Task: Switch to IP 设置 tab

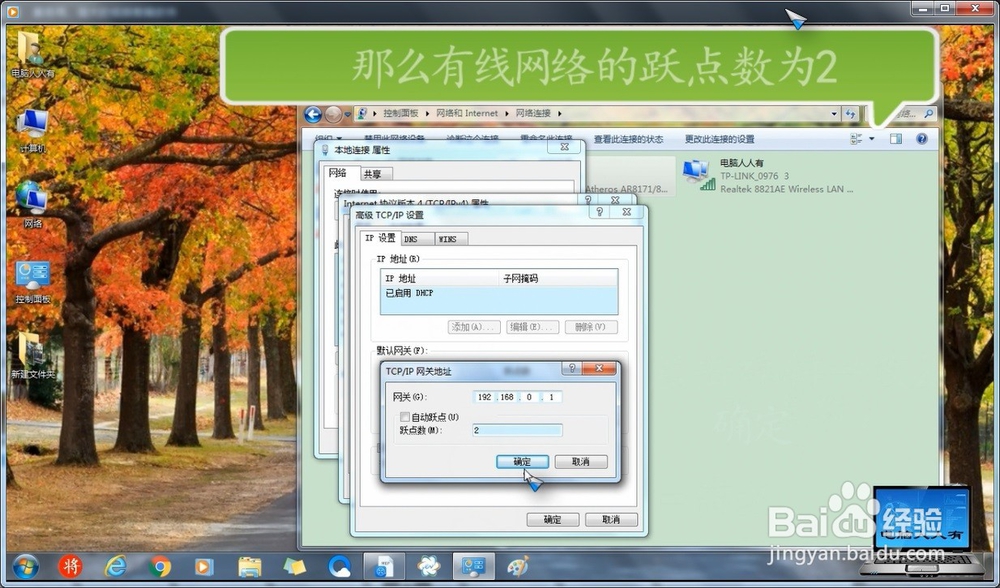Action: 380,238
